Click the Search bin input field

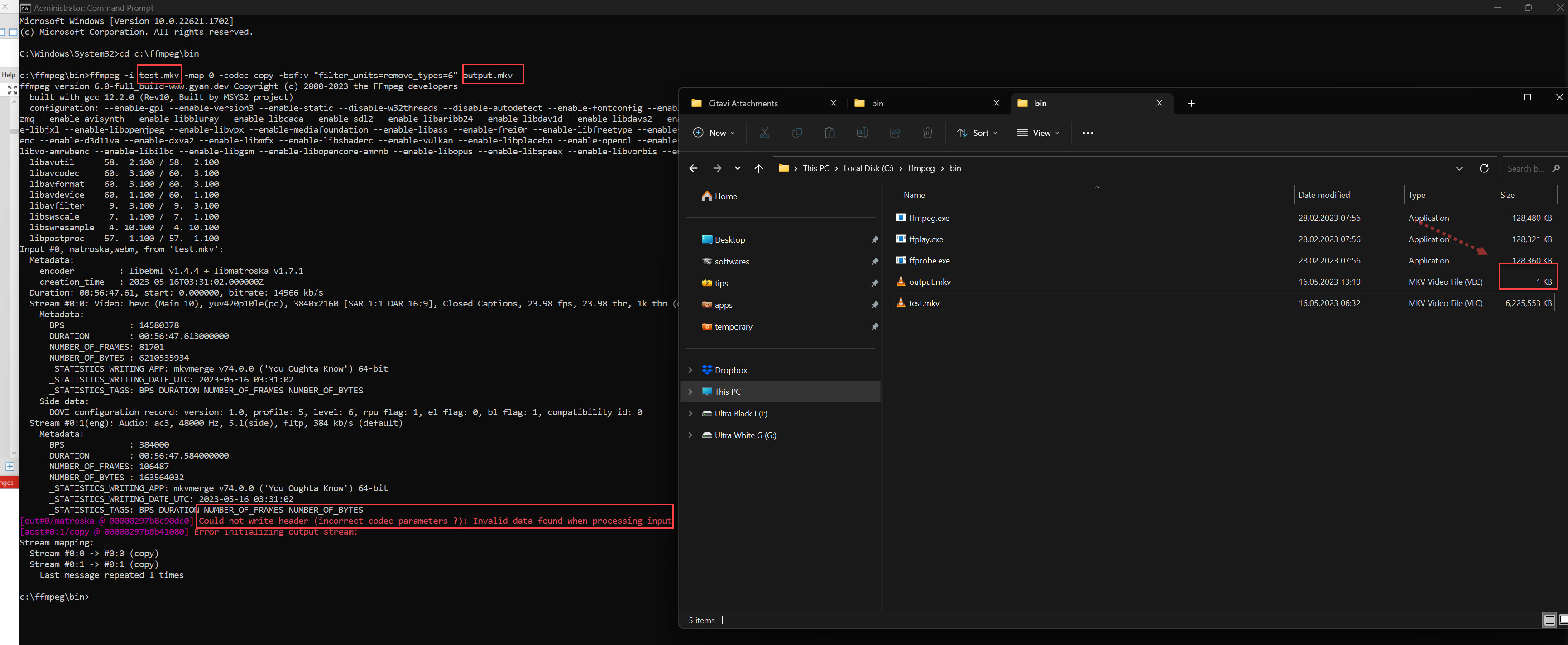[1525, 168]
